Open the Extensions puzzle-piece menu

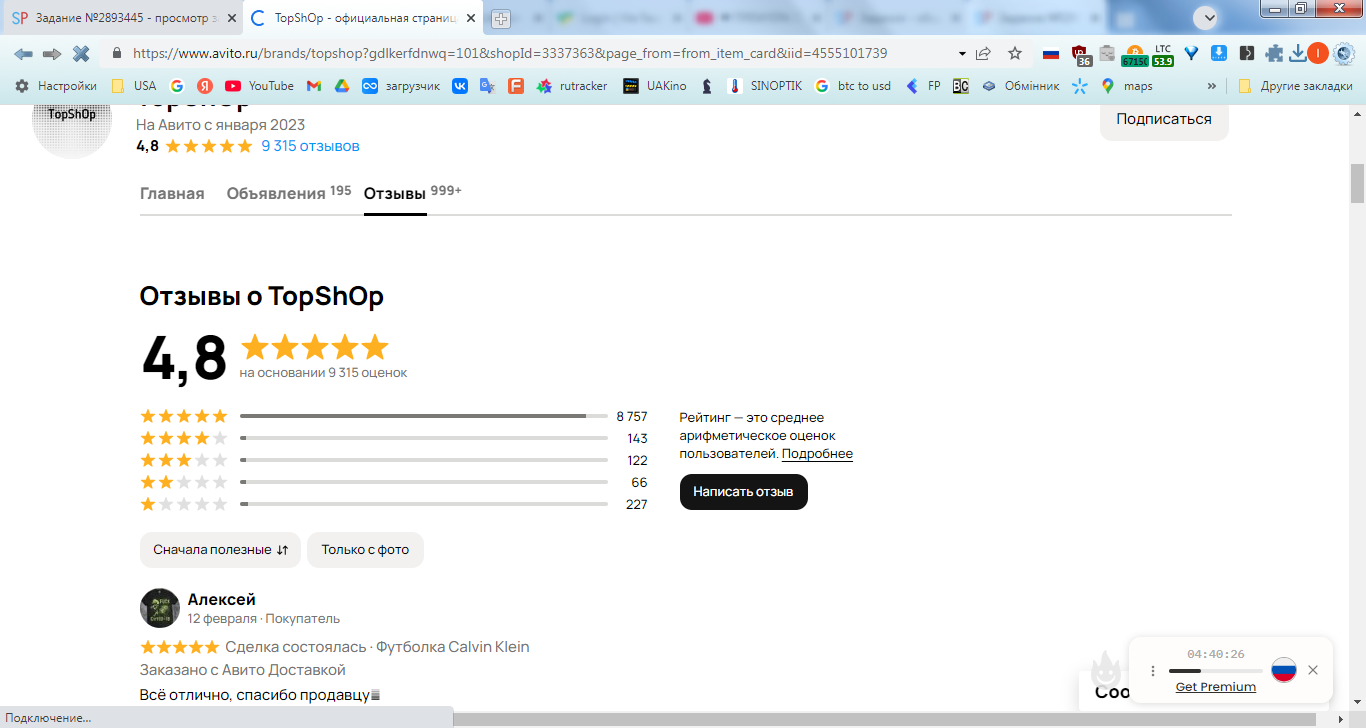tap(1273, 54)
